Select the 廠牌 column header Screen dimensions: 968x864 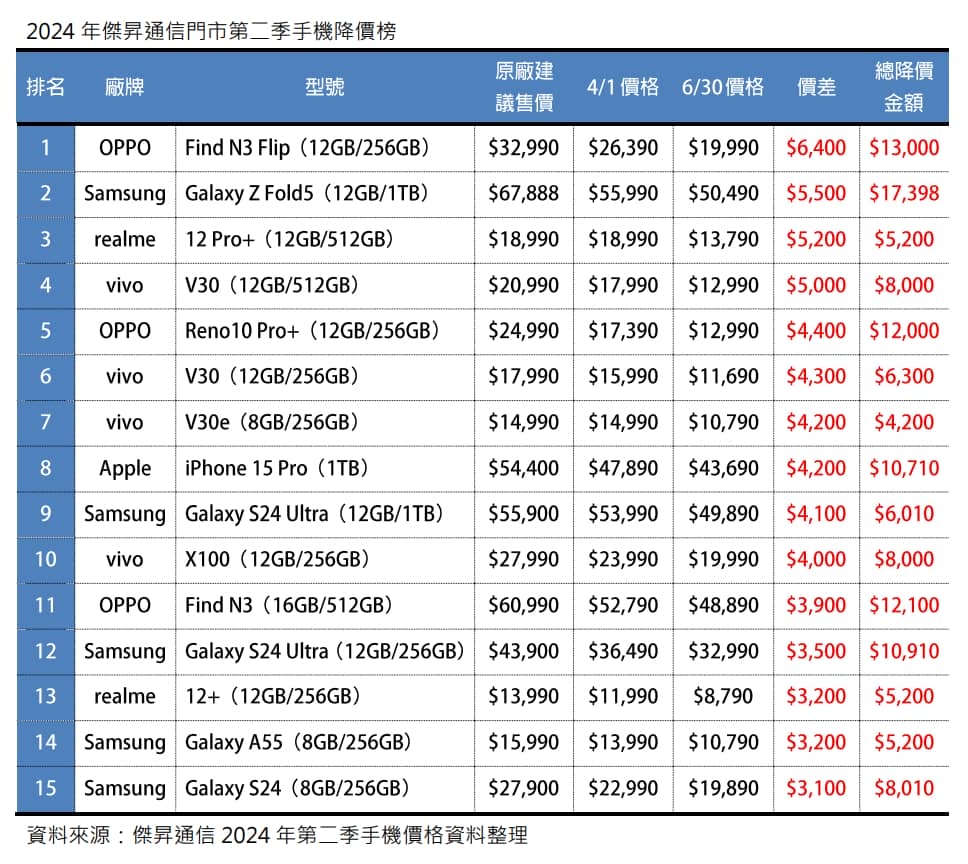(x=125, y=87)
